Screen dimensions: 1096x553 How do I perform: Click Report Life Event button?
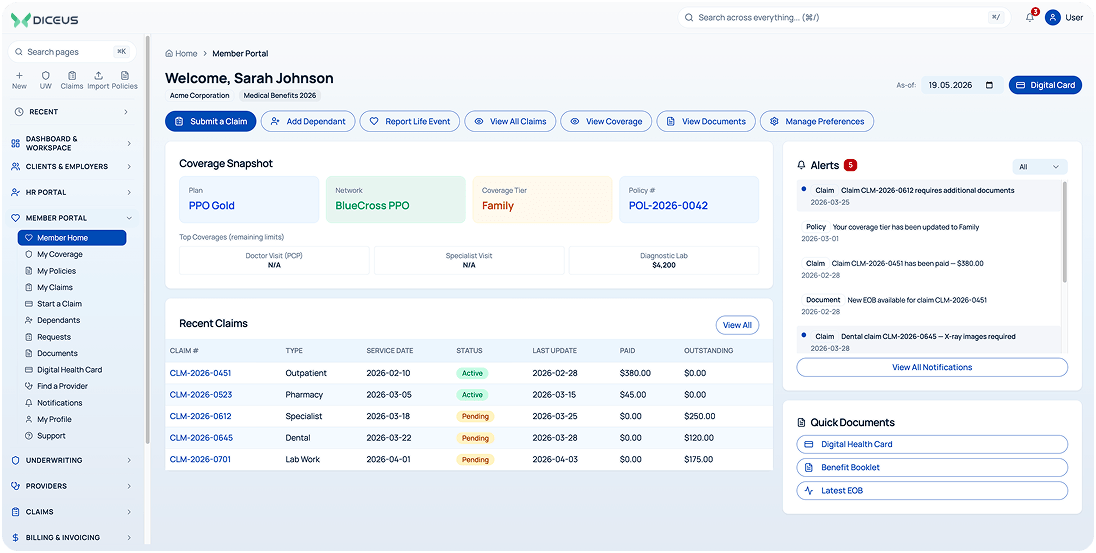tap(410, 121)
